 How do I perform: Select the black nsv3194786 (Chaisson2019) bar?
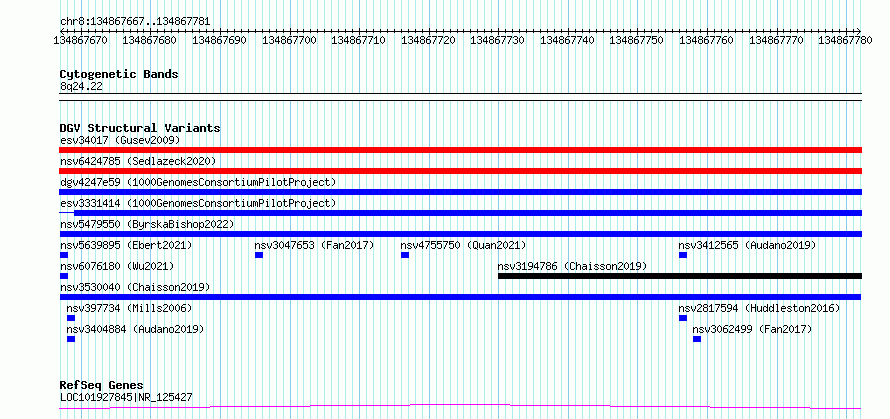(x=680, y=276)
